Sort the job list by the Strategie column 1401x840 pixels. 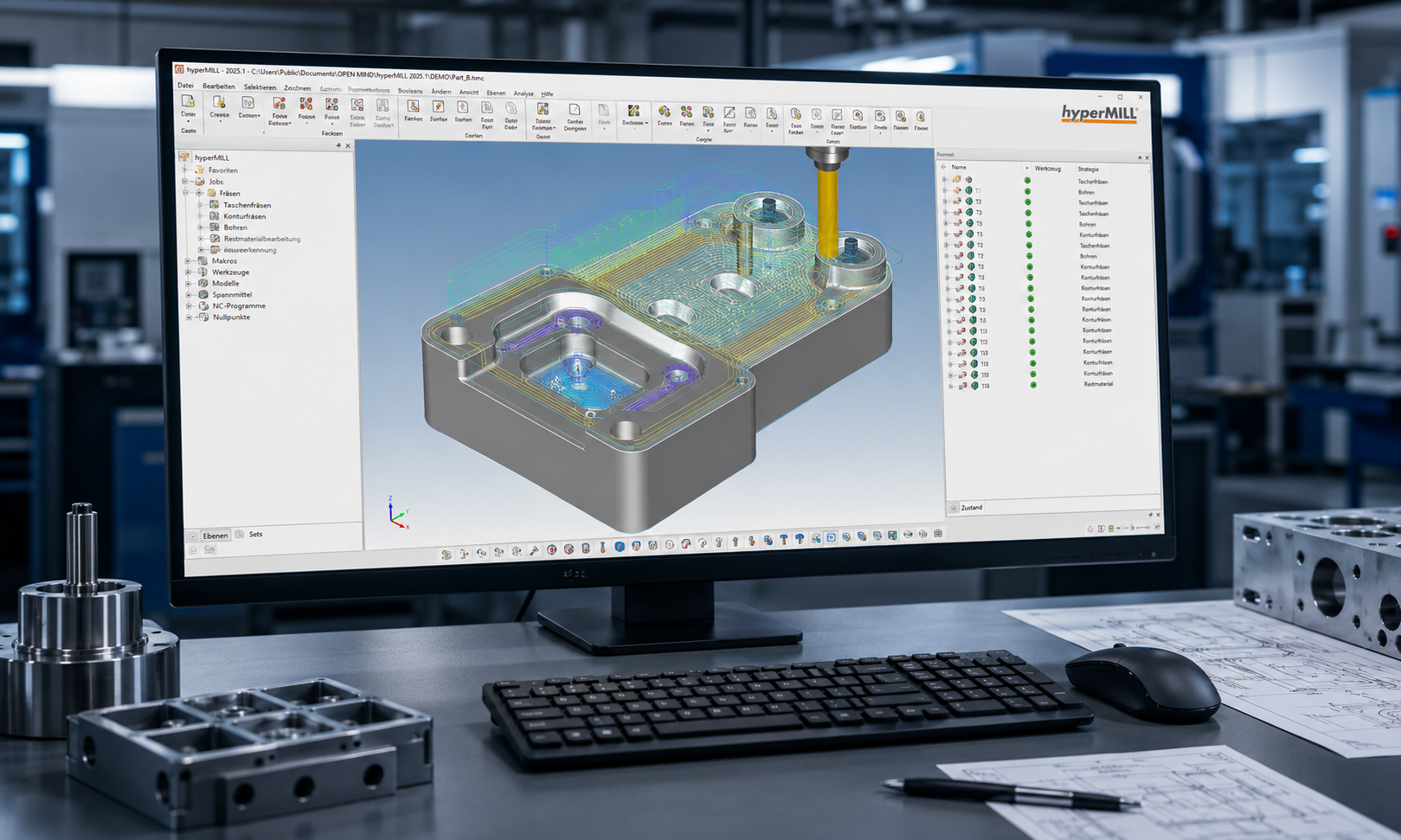pyautogui.click(x=1088, y=170)
